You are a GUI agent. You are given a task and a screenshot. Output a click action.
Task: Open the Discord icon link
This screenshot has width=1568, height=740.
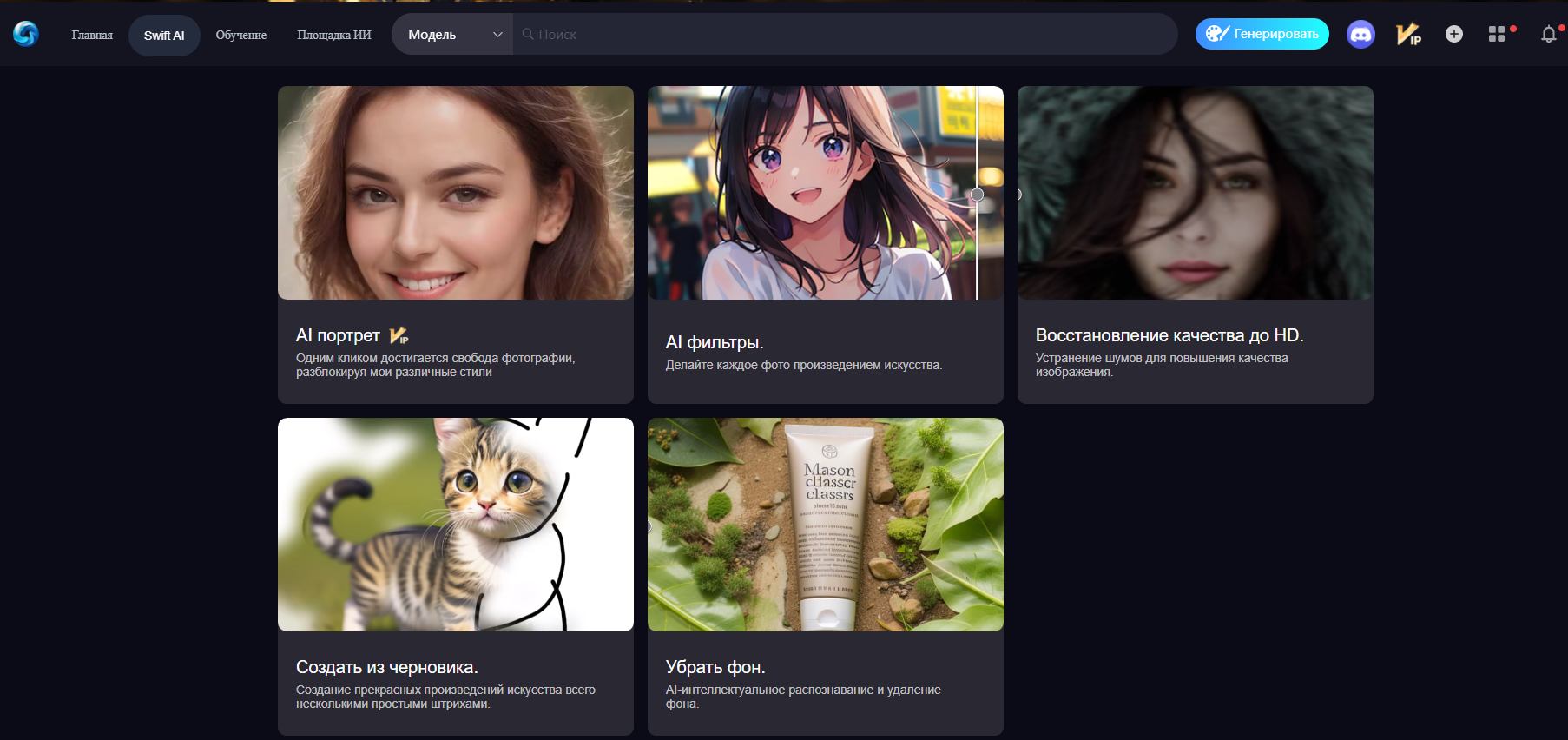[x=1360, y=34]
